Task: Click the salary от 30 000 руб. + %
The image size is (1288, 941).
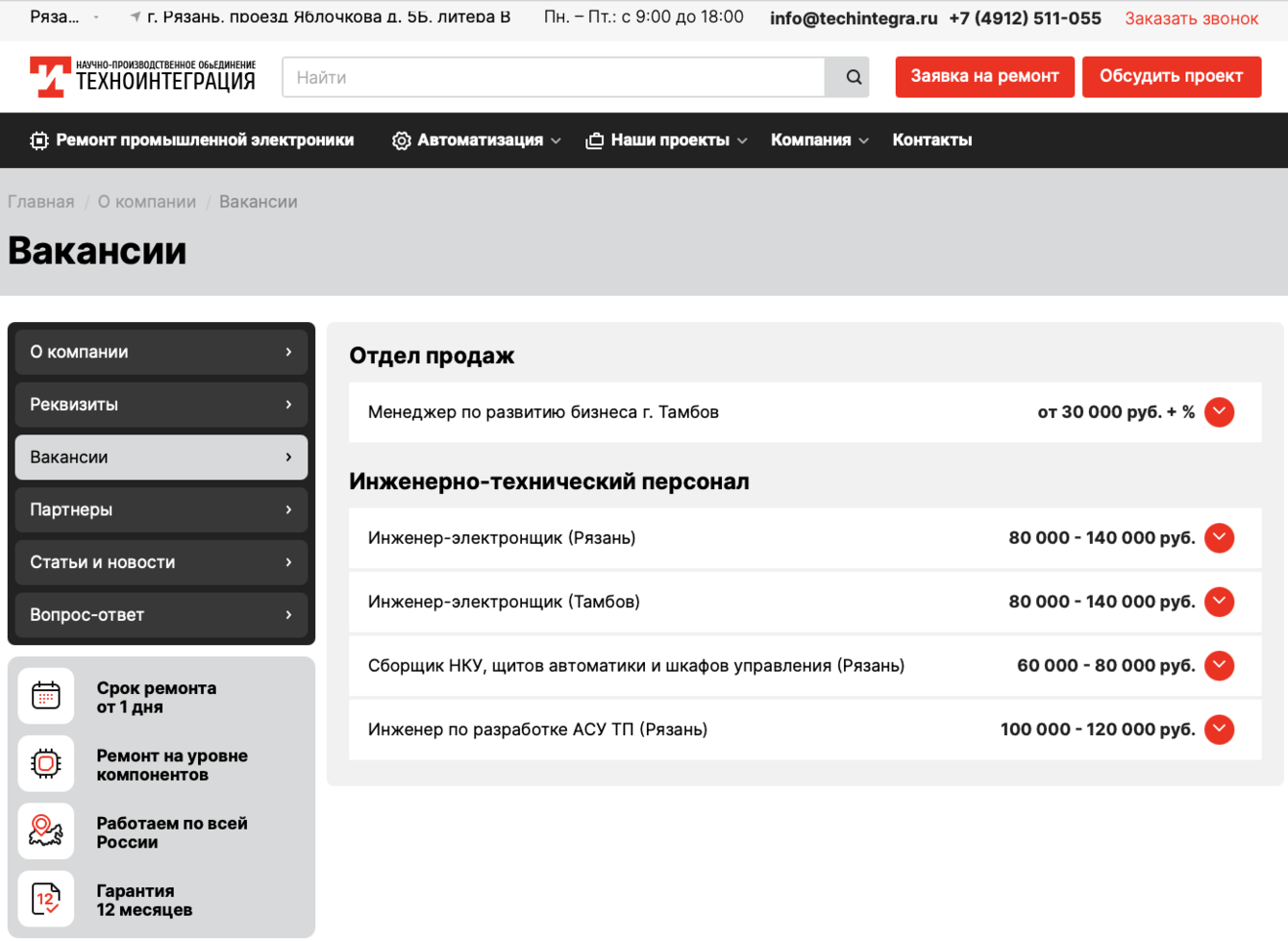Action: [x=1116, y=412]
